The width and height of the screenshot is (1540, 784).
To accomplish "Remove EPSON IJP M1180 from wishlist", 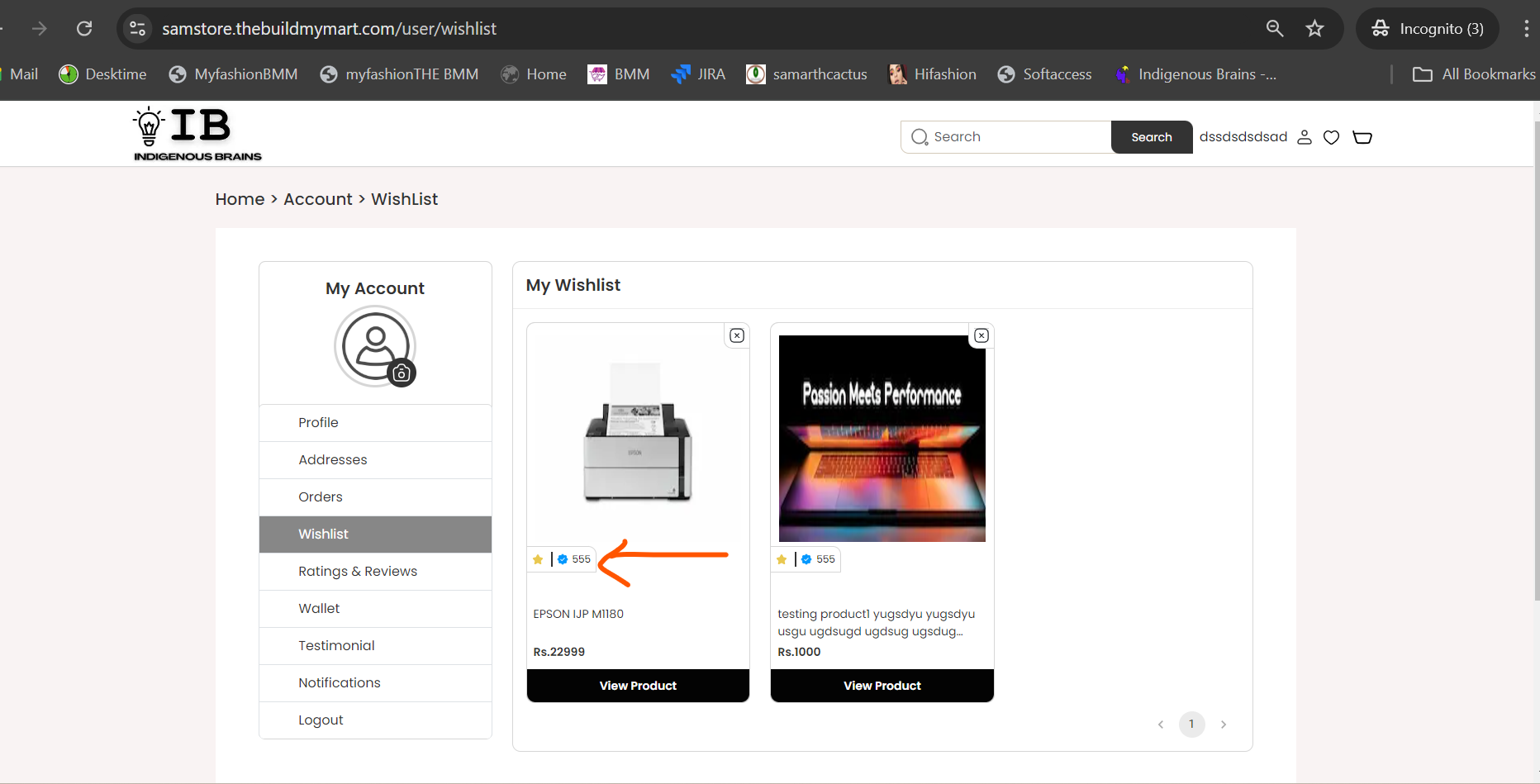I will click(x=737, y=335).
